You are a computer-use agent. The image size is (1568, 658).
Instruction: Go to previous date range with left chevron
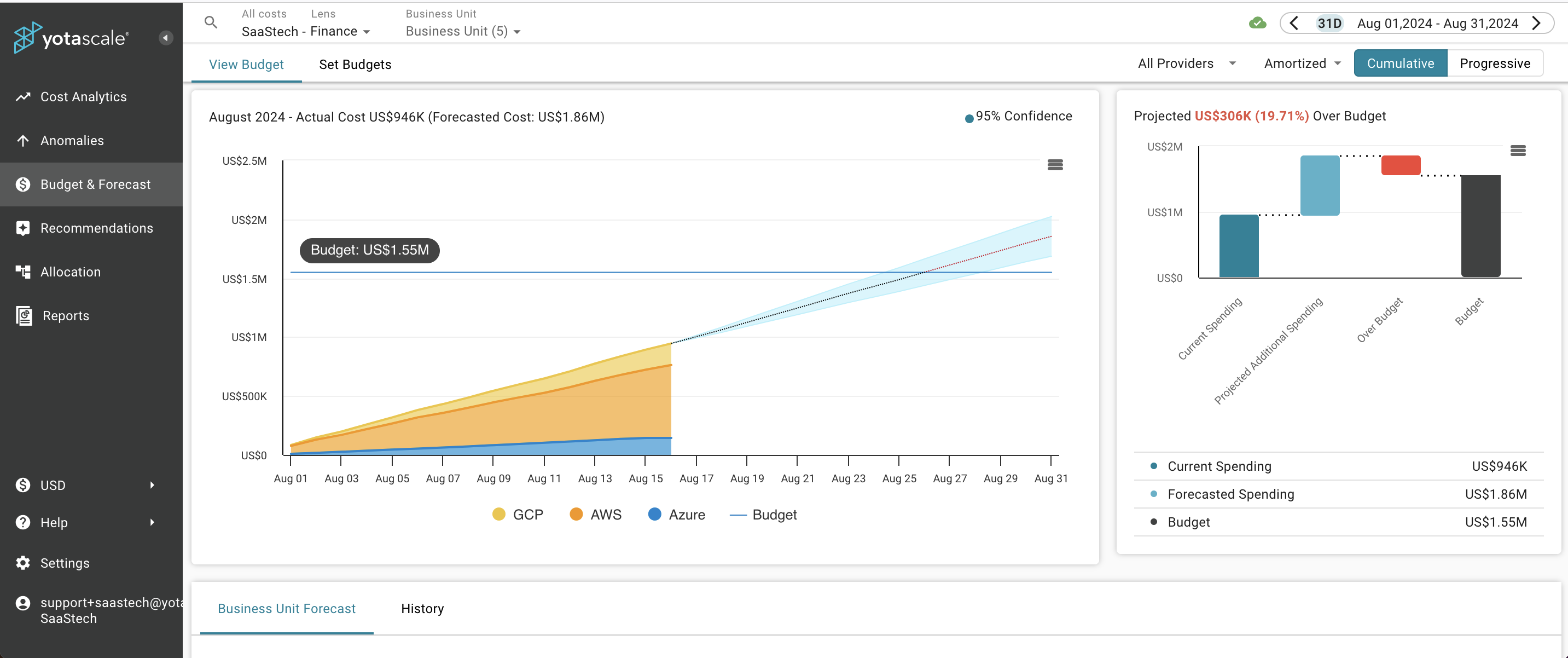[x=1294, y=23]
